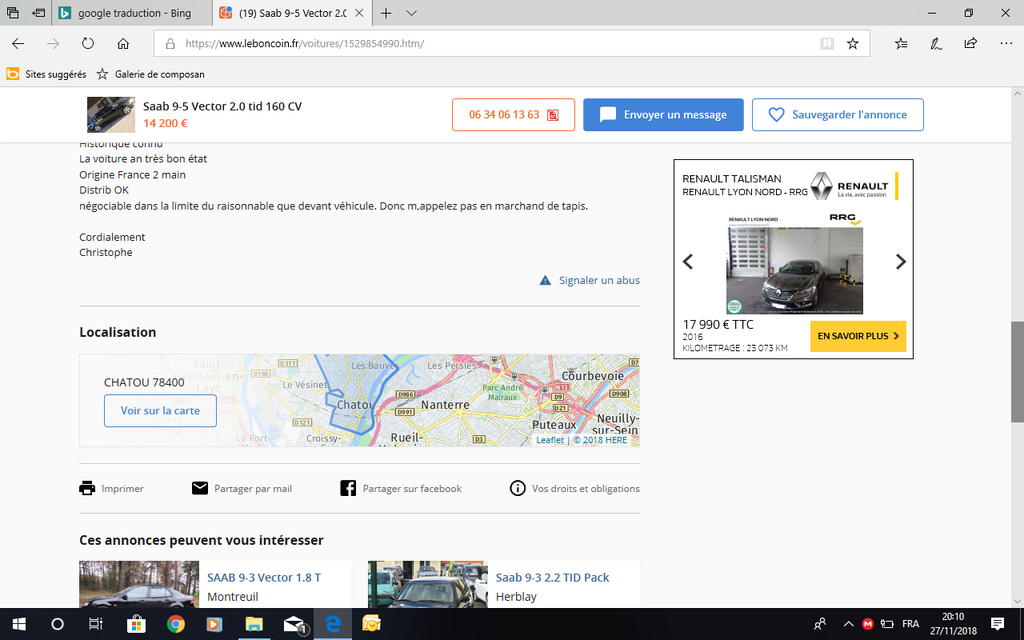Show hidden system tray icons
Viewport: 1024px width, 640px height.
click(x=848, y=624)
